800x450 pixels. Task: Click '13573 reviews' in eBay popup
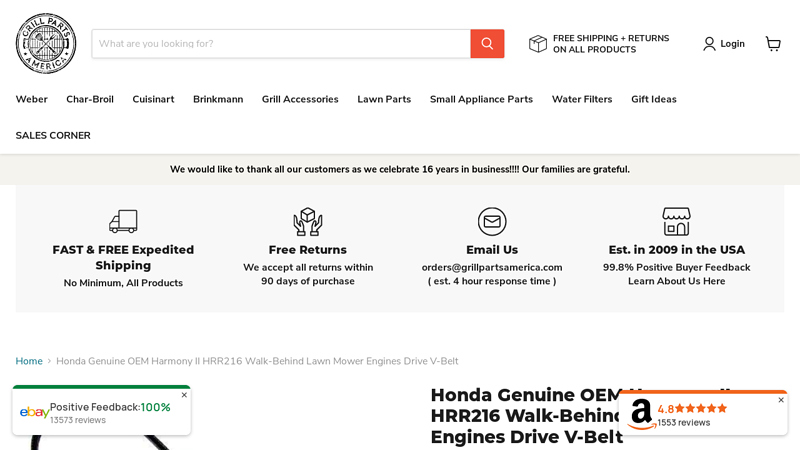click(78, 420)
